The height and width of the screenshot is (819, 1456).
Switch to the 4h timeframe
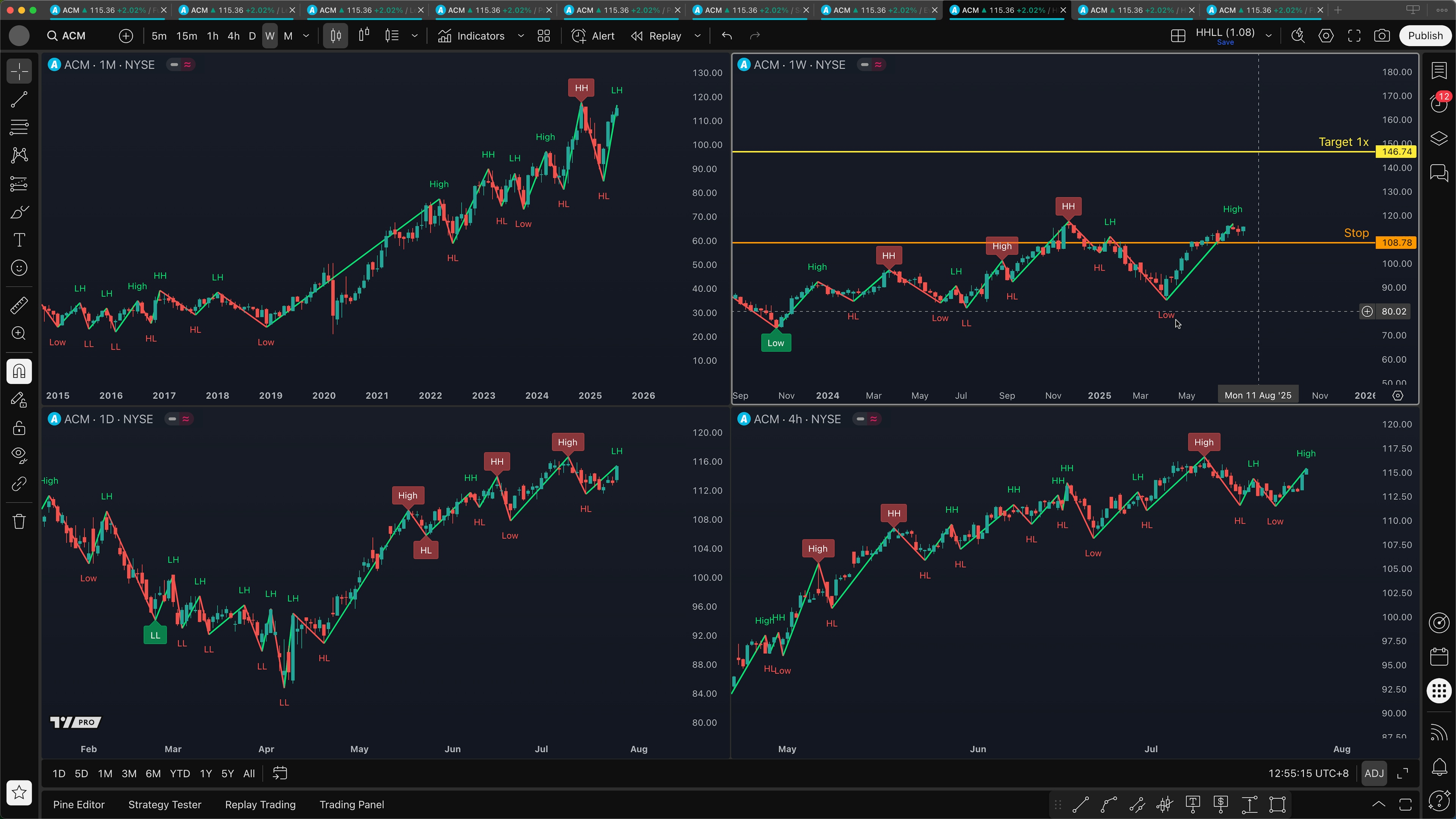[x=234, y=36]
